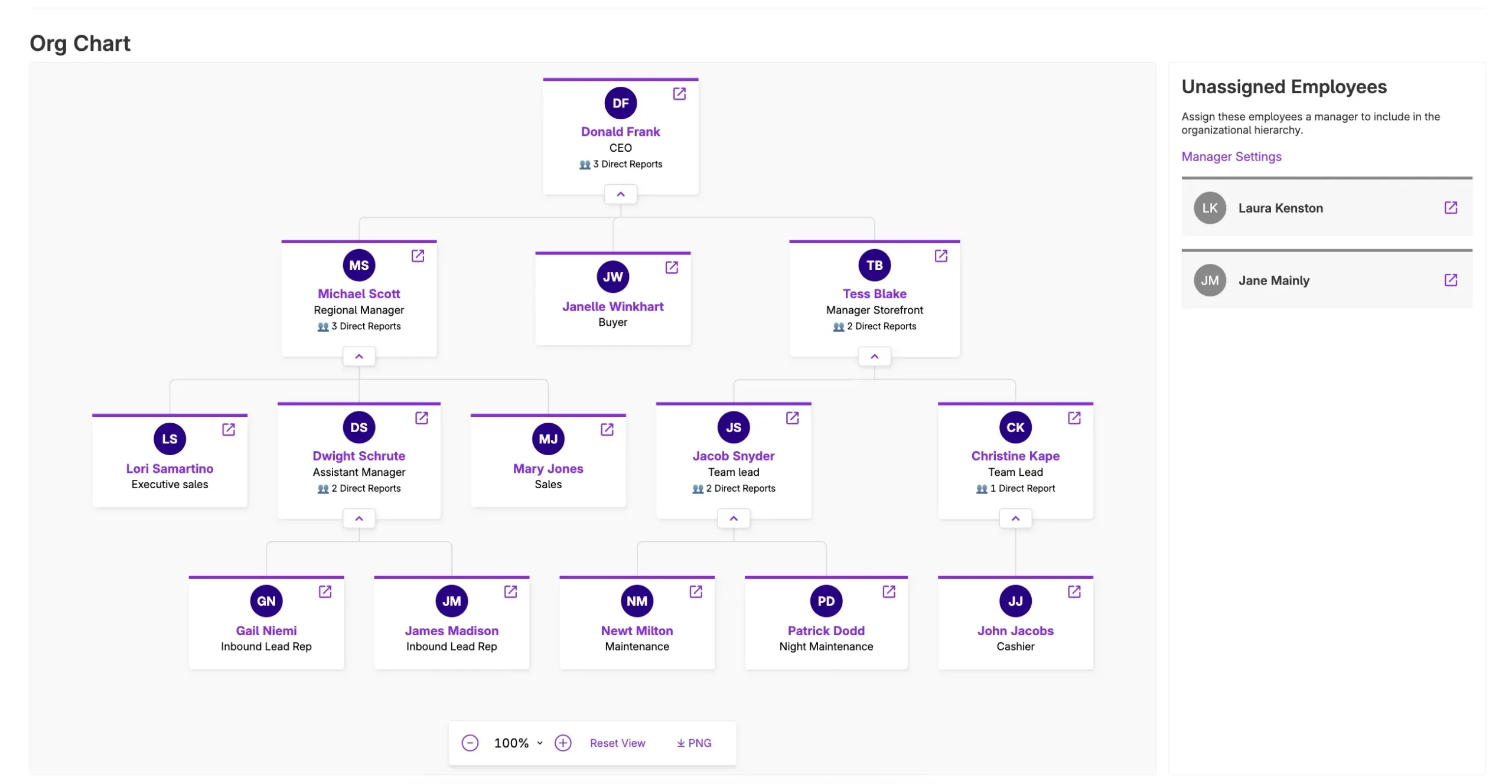This screenshot has height=784, width=1512.
Task: Open Christine Kape's external link icon
Action: coord(1074,417)
